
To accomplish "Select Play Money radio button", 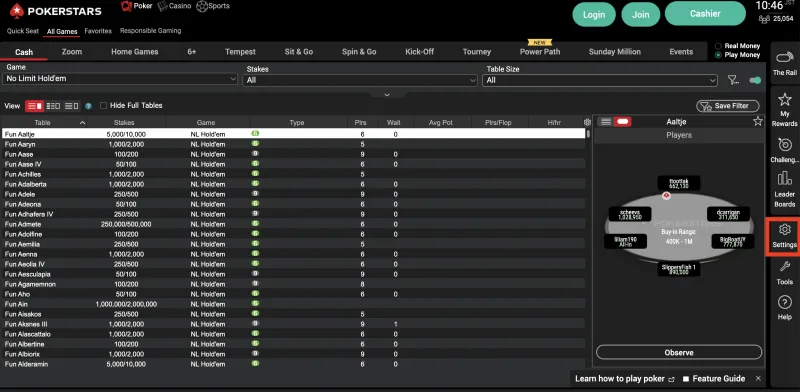I will pos(718,55).
